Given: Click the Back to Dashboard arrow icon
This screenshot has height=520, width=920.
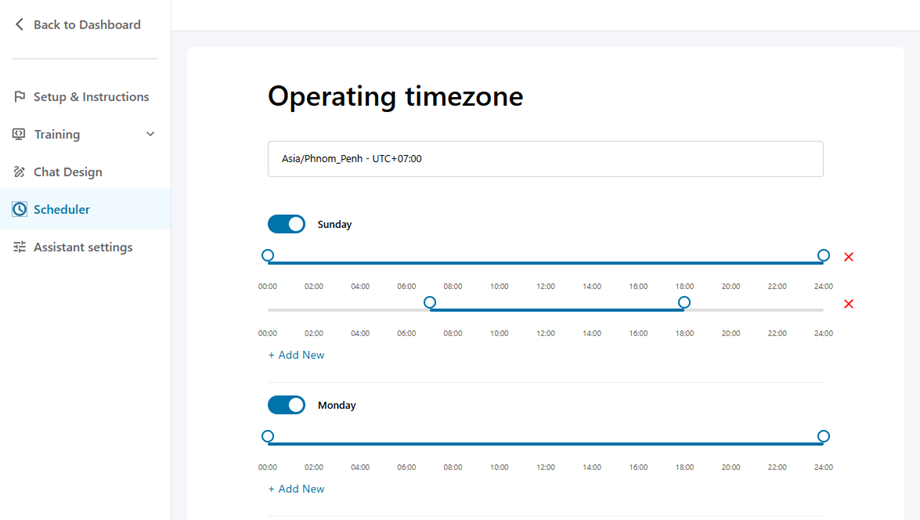Looking at the screenshot, I should (19, 24).
